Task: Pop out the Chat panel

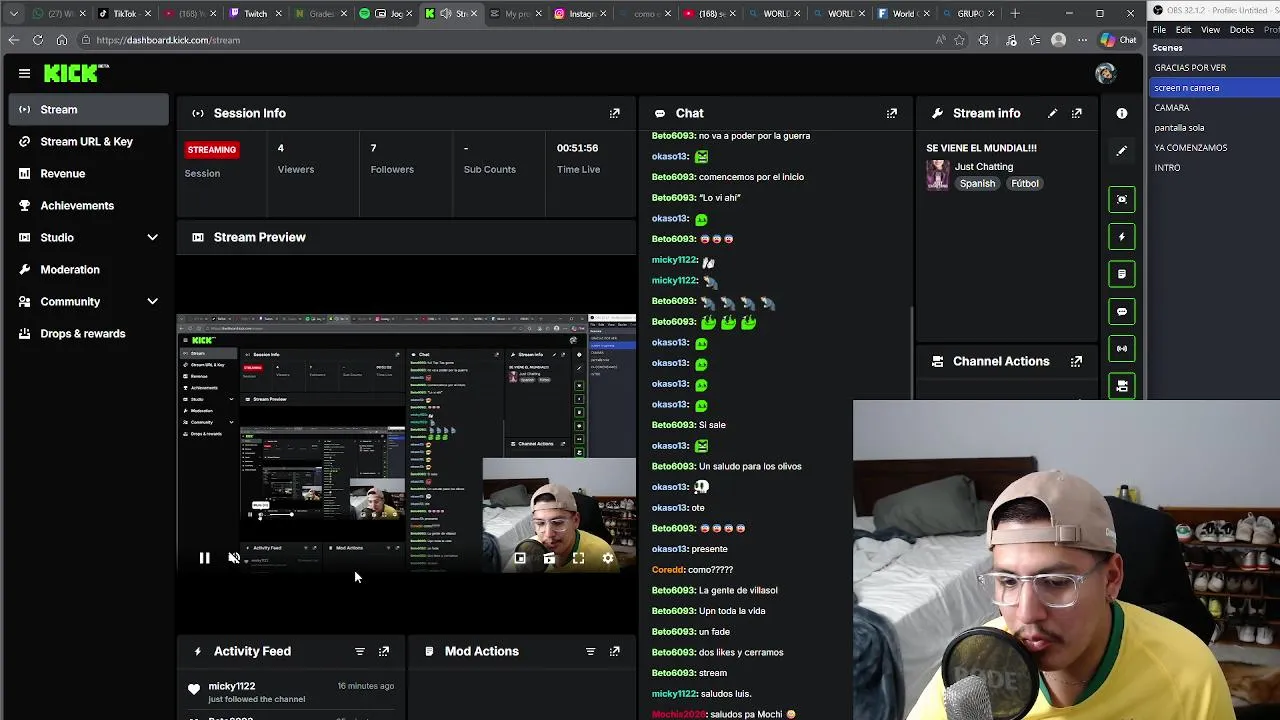Action: coord(892,113)
